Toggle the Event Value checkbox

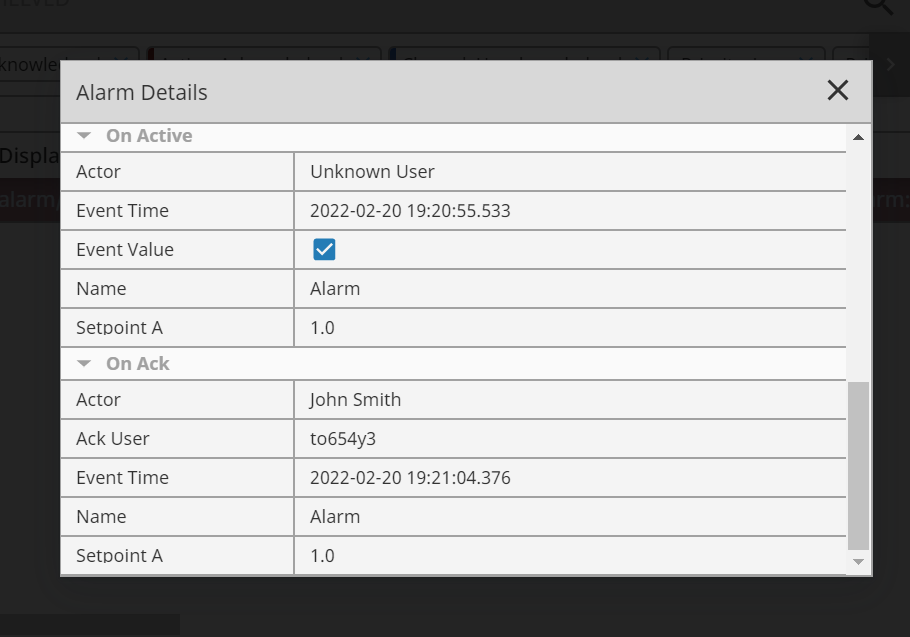(x=324, y=249)
